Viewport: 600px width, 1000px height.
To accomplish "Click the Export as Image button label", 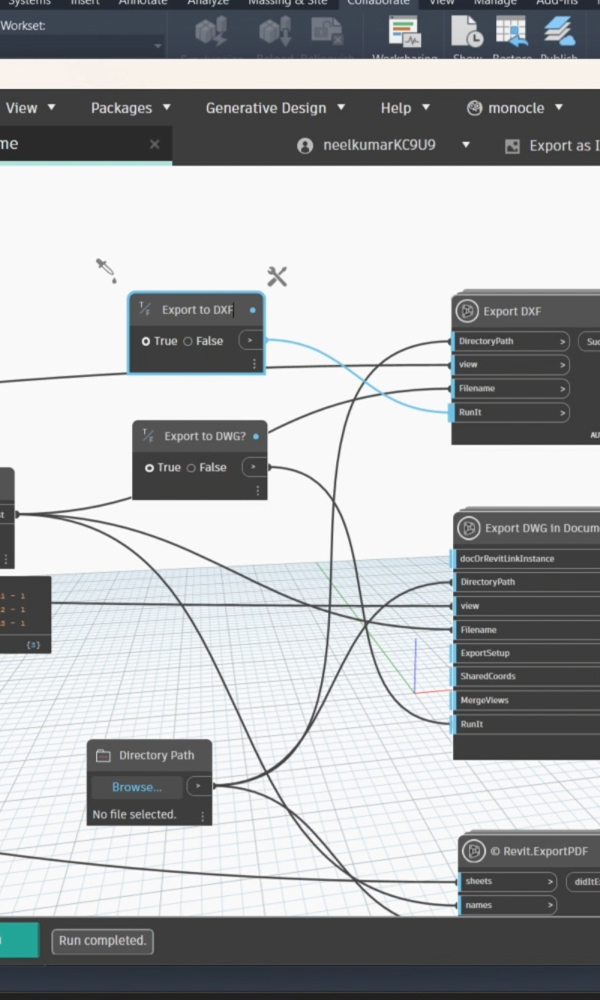I will tap(564, 146).
